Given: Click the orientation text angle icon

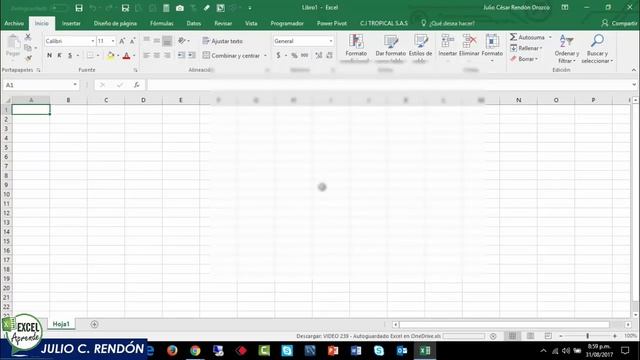Looking at the screenshot, I should [x=182, y=41].
